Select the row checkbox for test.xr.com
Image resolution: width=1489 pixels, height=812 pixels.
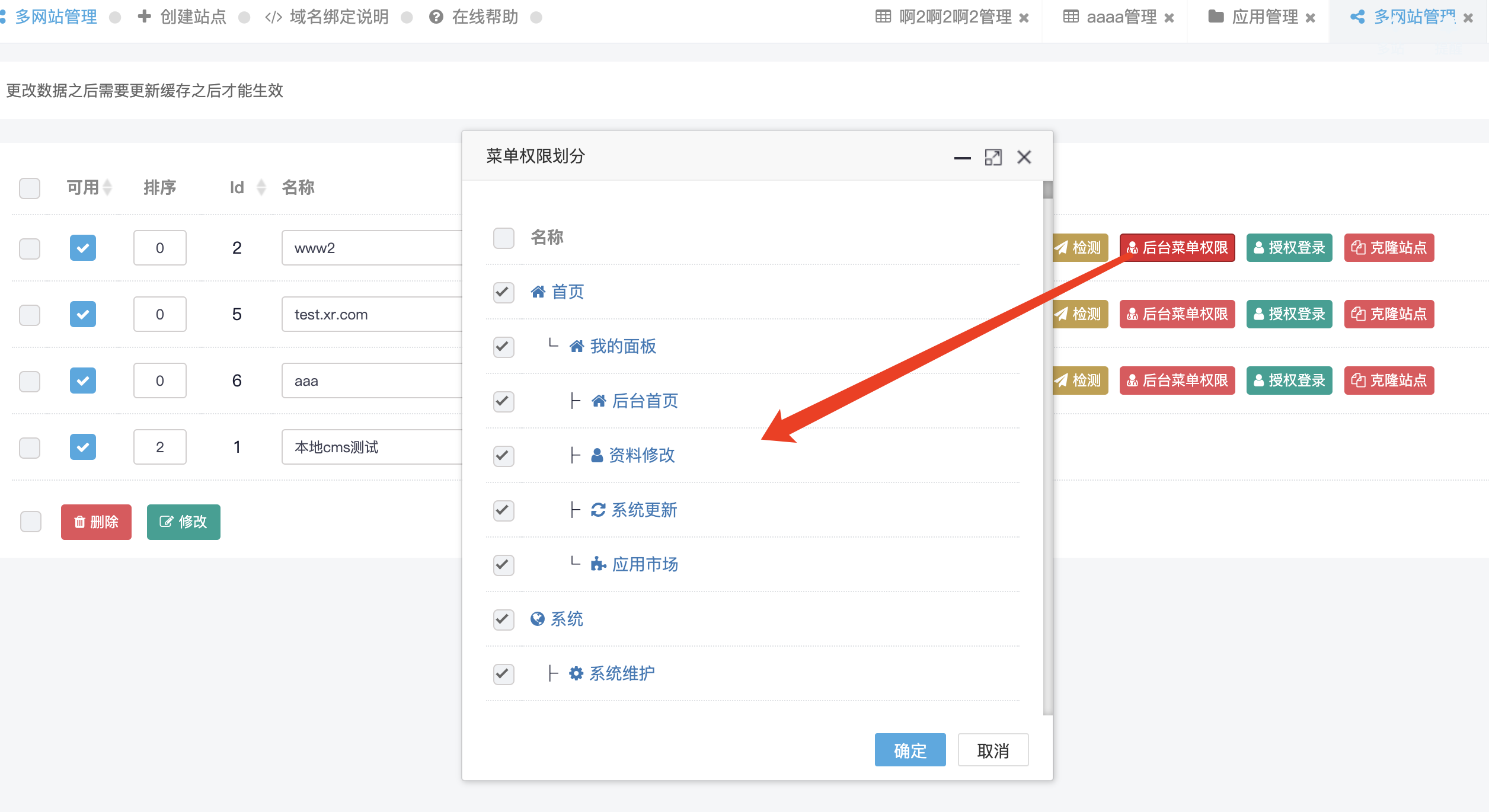30,315
